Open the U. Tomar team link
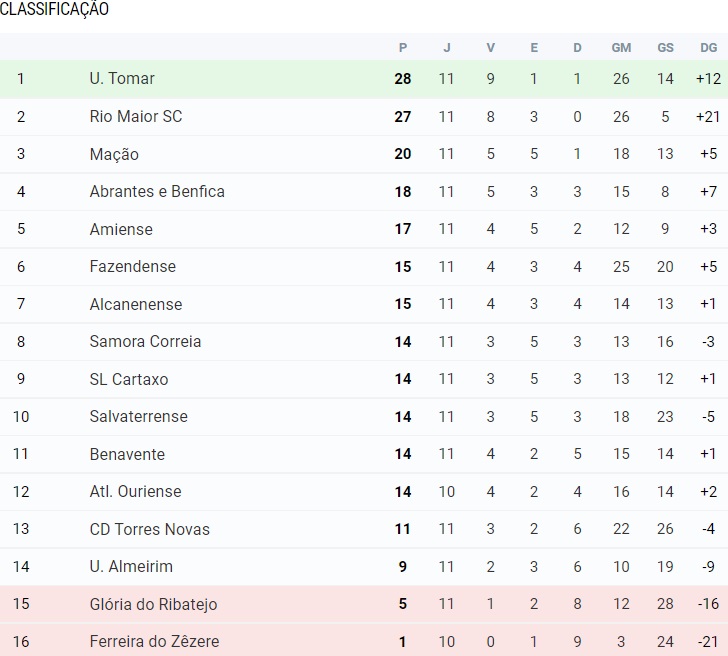Viewport: 728px width, 656px height. (122, 79)
